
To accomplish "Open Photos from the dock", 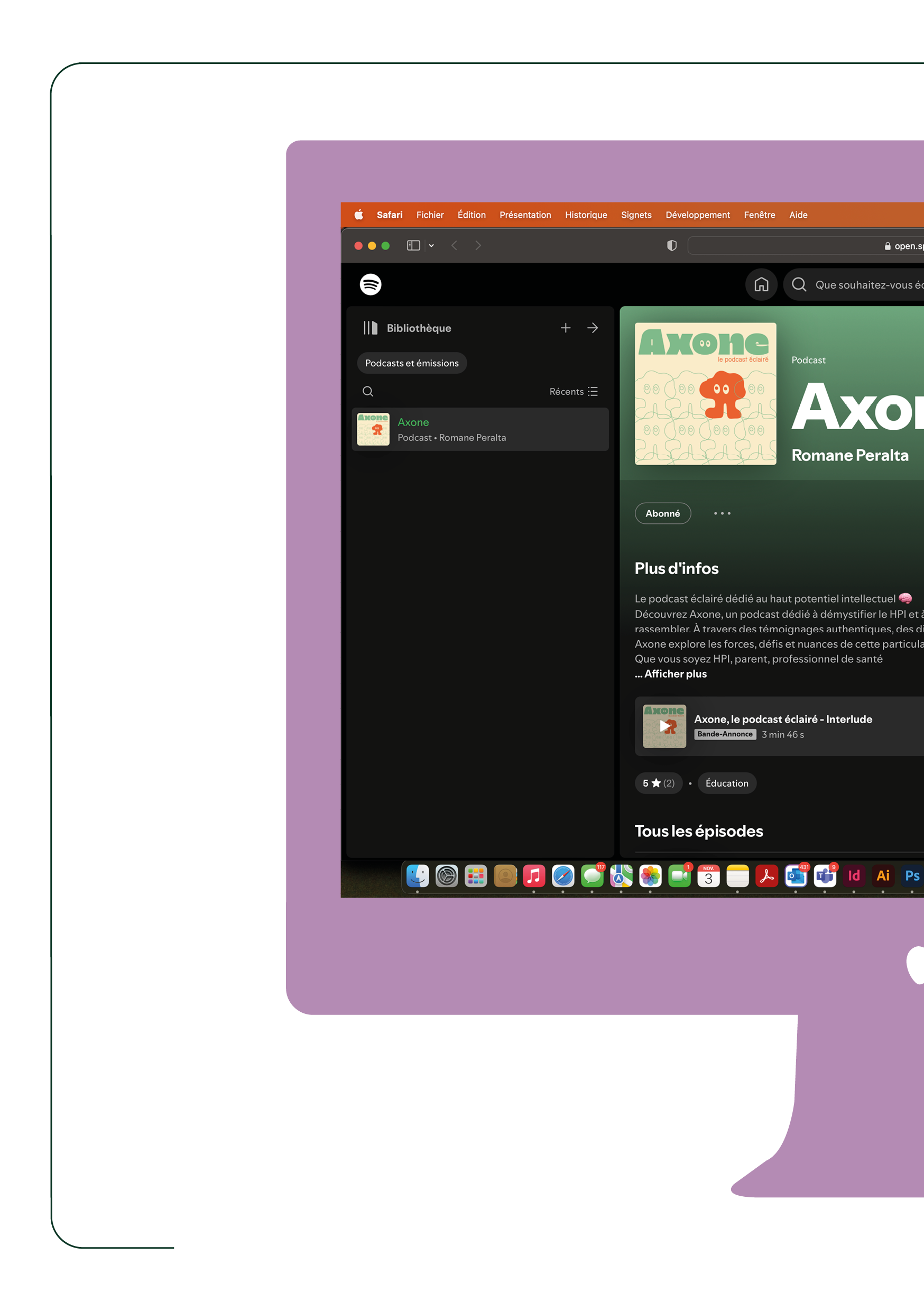I will click(650, 876).
